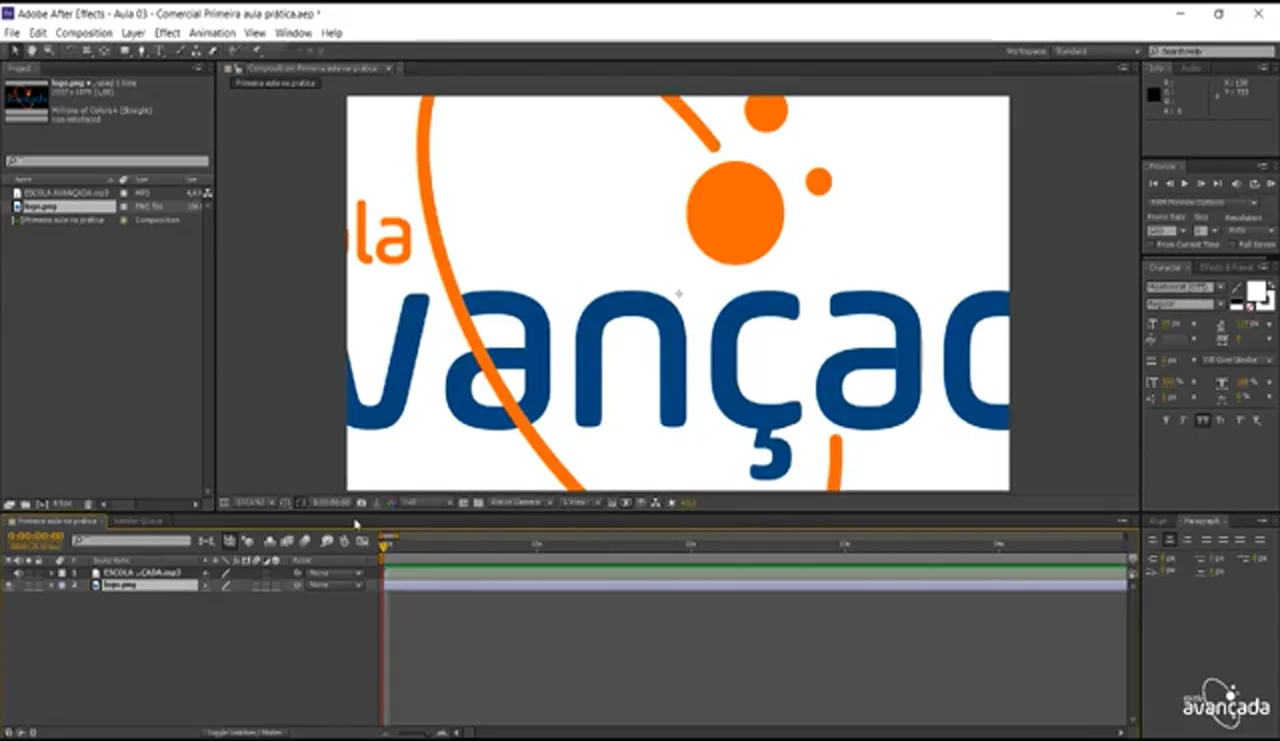Click the timeline current timecode display

coord(36,536)
